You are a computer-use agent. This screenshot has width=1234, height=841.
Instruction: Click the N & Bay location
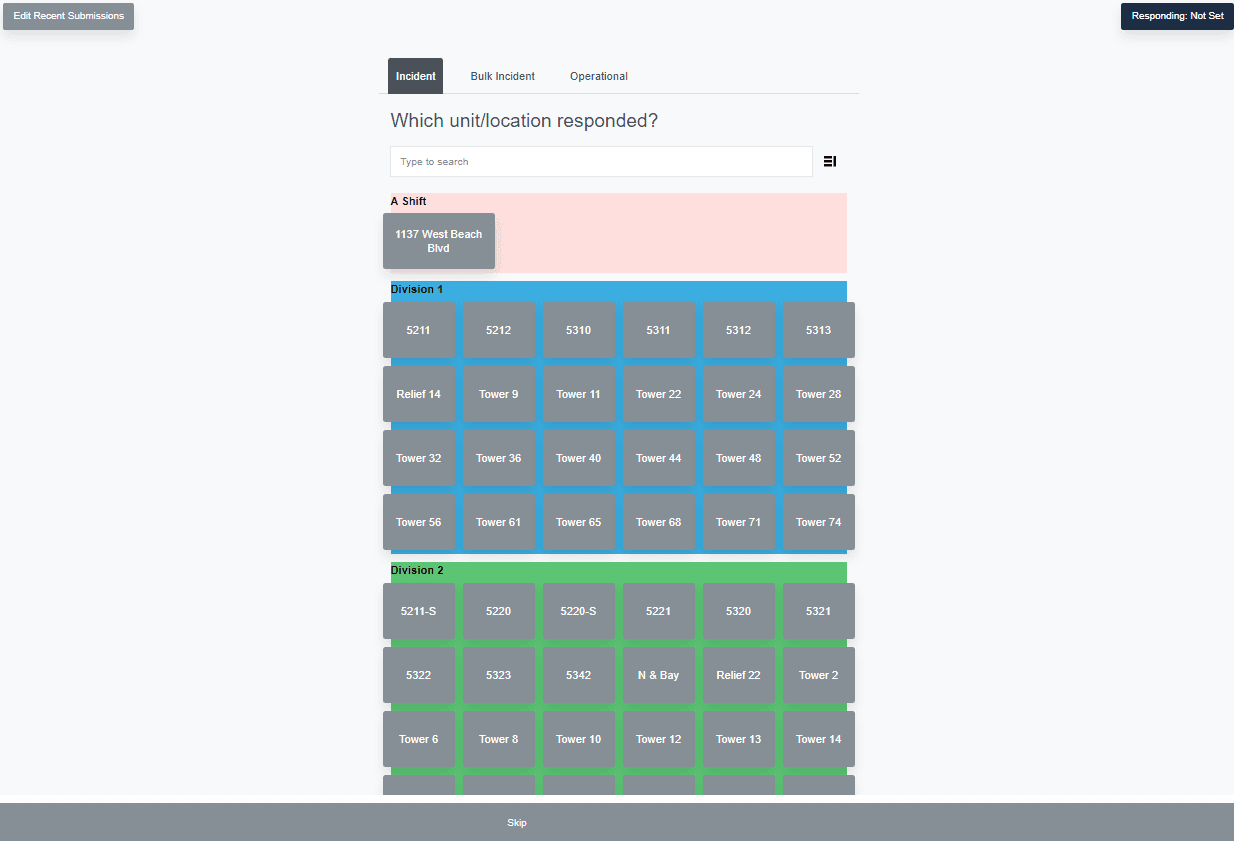point(658,675)
